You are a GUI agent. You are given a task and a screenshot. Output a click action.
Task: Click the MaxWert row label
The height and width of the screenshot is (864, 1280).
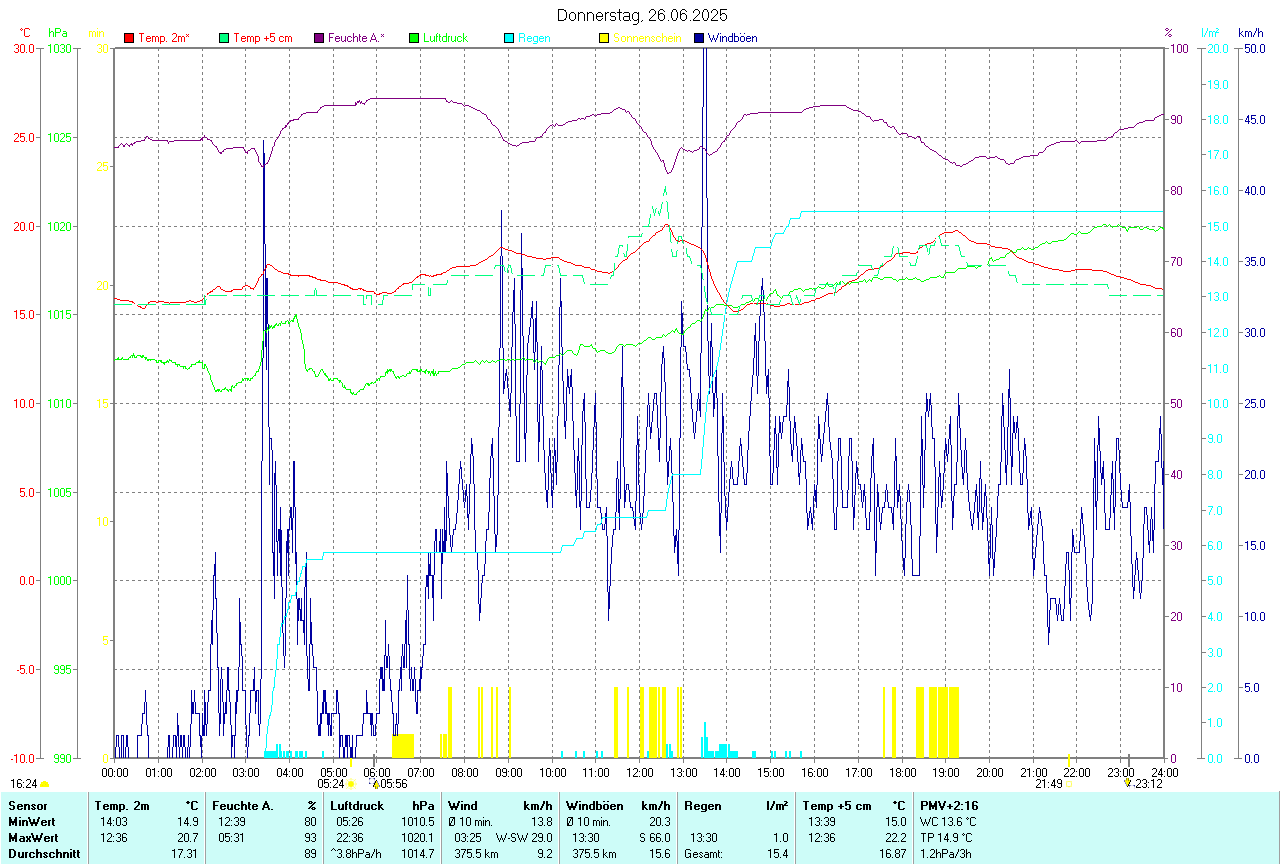coord(31,837)
